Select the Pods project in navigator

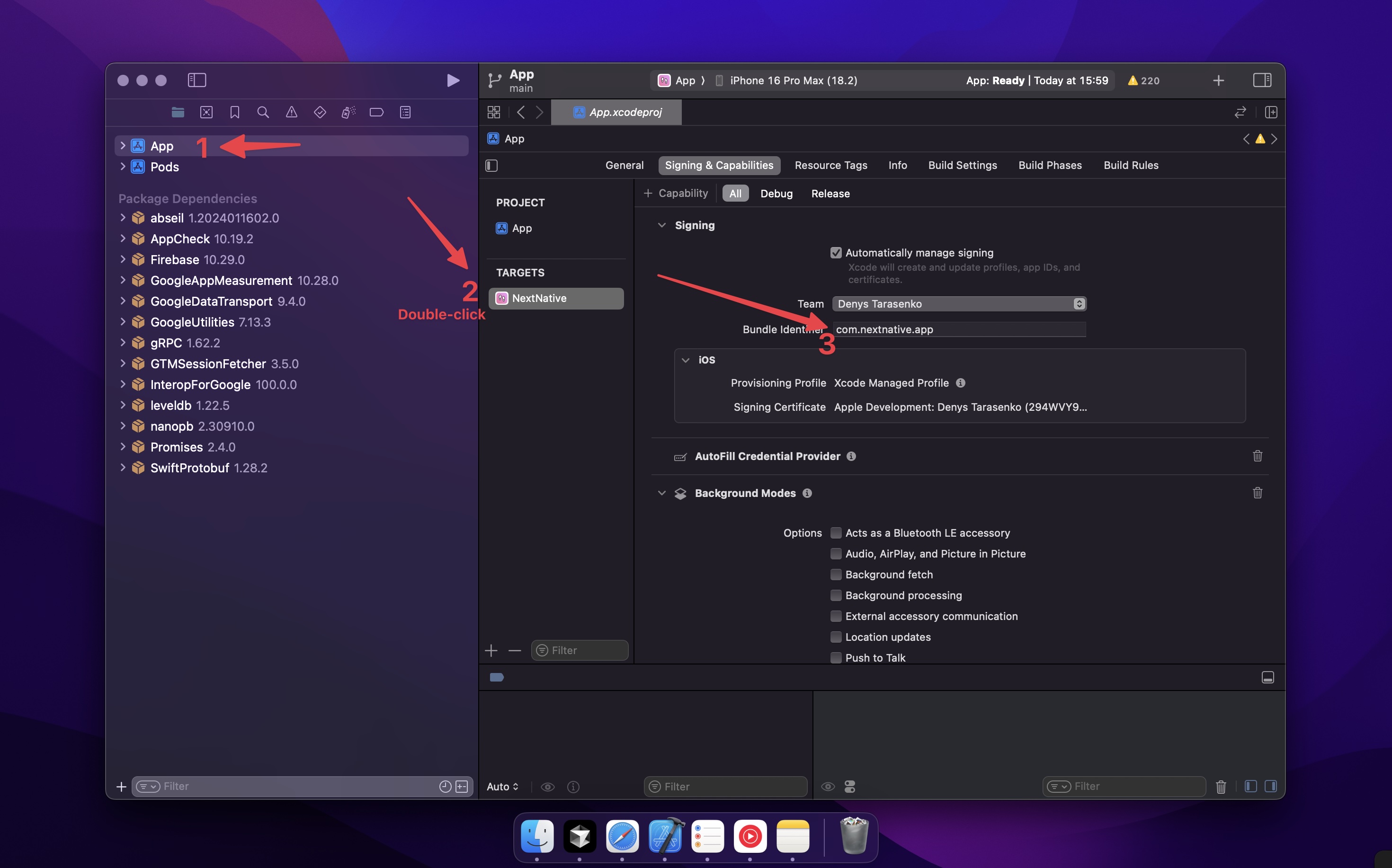click(x=164, y=167)
